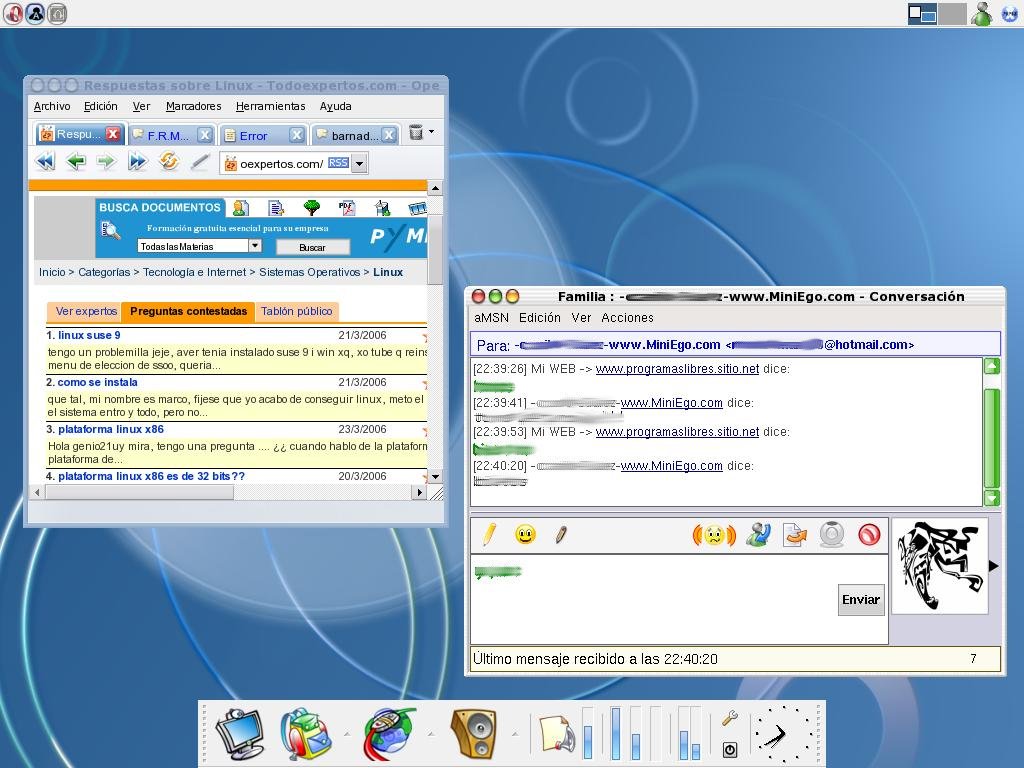Close the Respu... tab with its red X
The image size is (1024, 768).
tap(113, 134)
